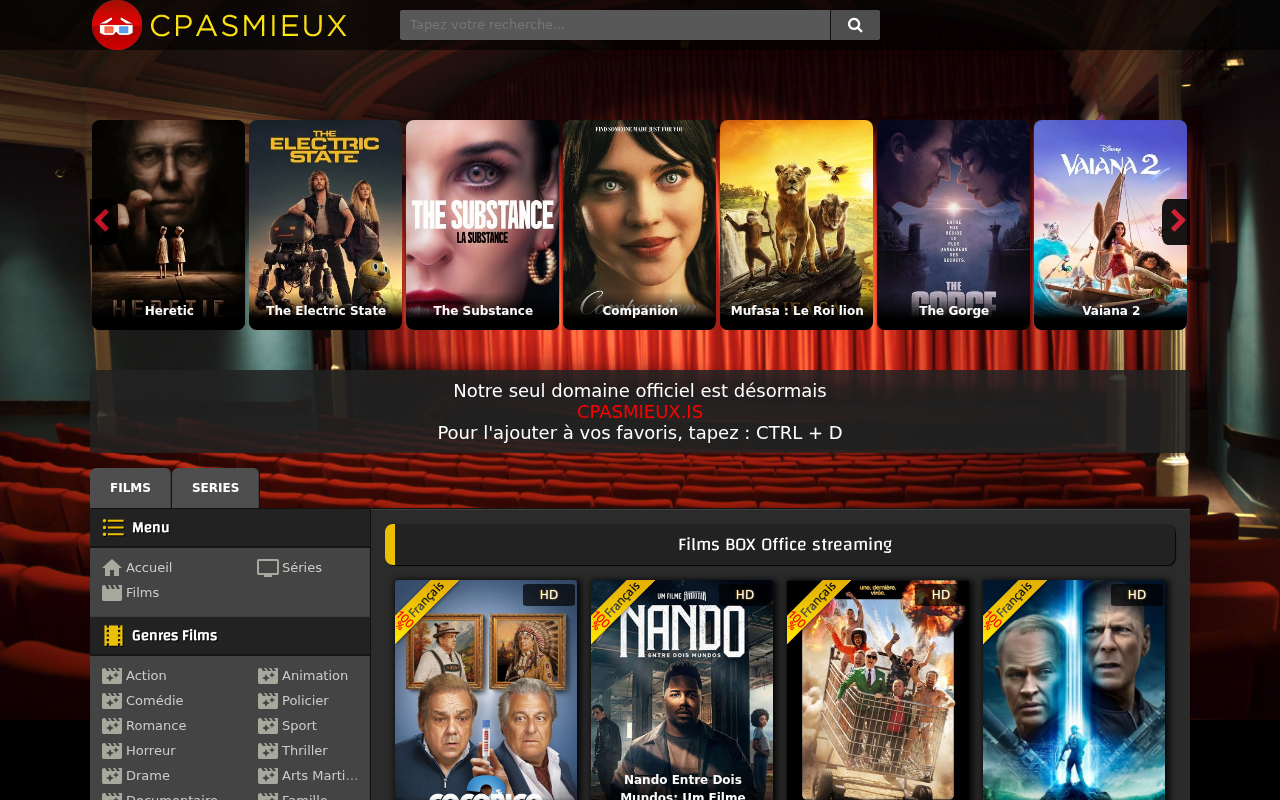1280x800 pixels.
Task: Click the Policier genre icon
Action: [268, 701]
